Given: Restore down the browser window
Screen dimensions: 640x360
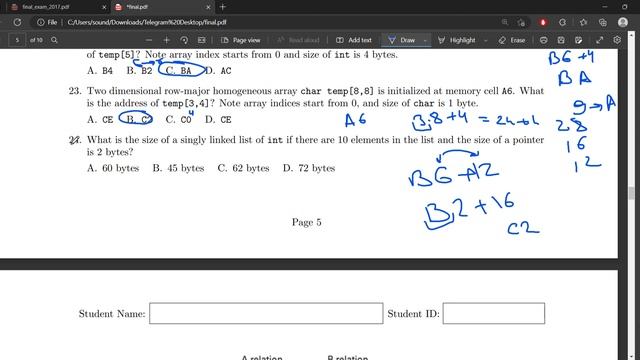Looking at the screenshot, I should click(624, 7).
